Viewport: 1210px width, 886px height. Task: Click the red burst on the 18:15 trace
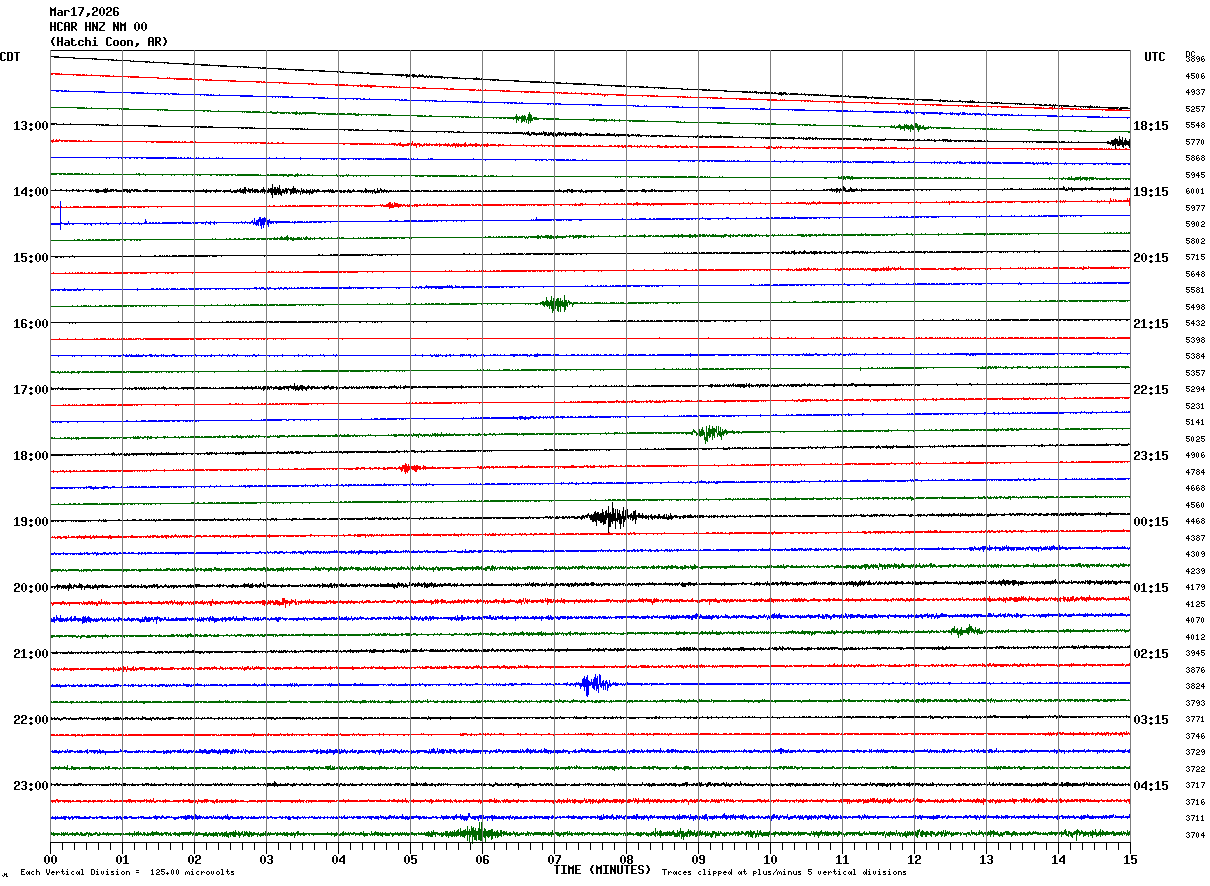(x=409, y=467)
